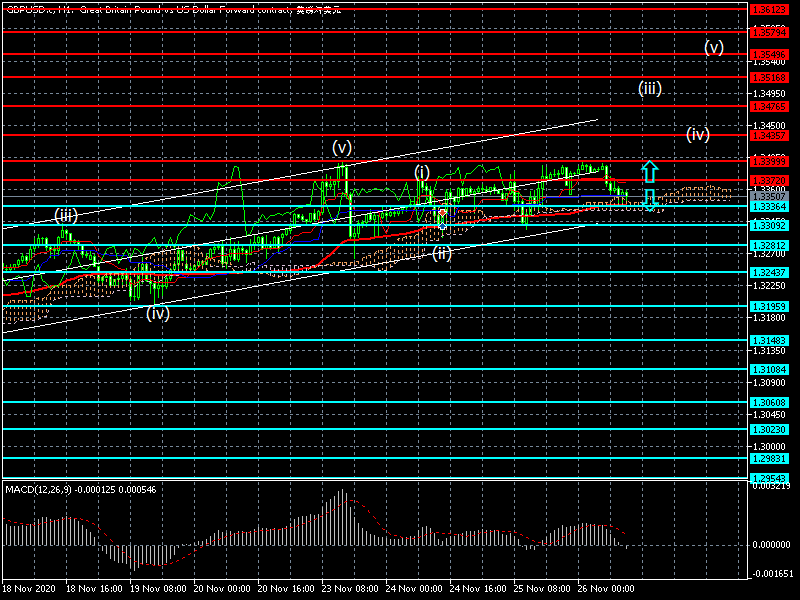Click the upward cyan arrow marker

[x=649, y=170]
